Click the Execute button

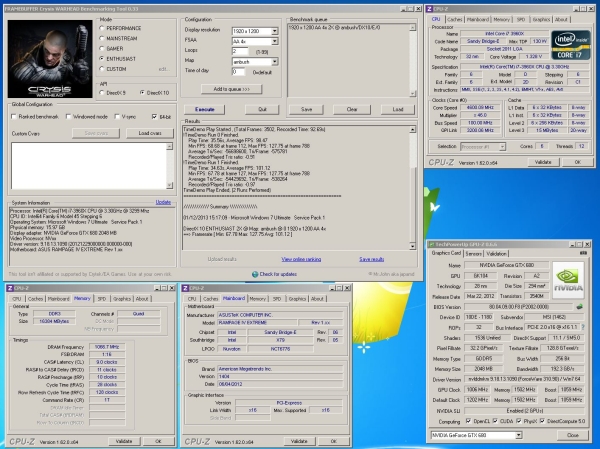click(205, 109)
